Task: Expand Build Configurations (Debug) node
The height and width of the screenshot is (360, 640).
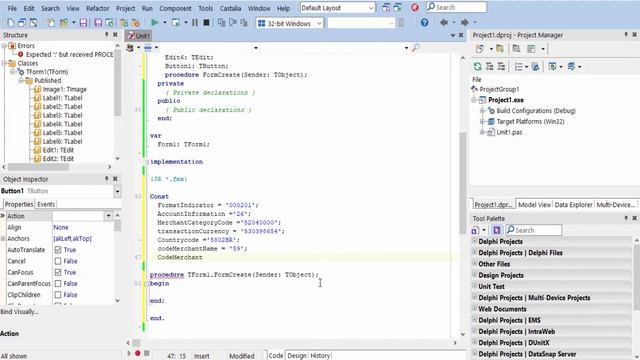Action: click(482, 111)
